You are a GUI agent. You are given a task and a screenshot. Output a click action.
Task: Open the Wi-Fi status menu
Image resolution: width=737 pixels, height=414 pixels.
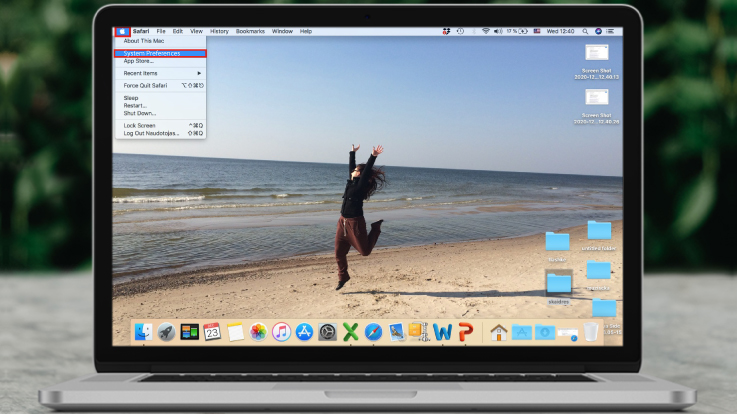pos(486,31)
